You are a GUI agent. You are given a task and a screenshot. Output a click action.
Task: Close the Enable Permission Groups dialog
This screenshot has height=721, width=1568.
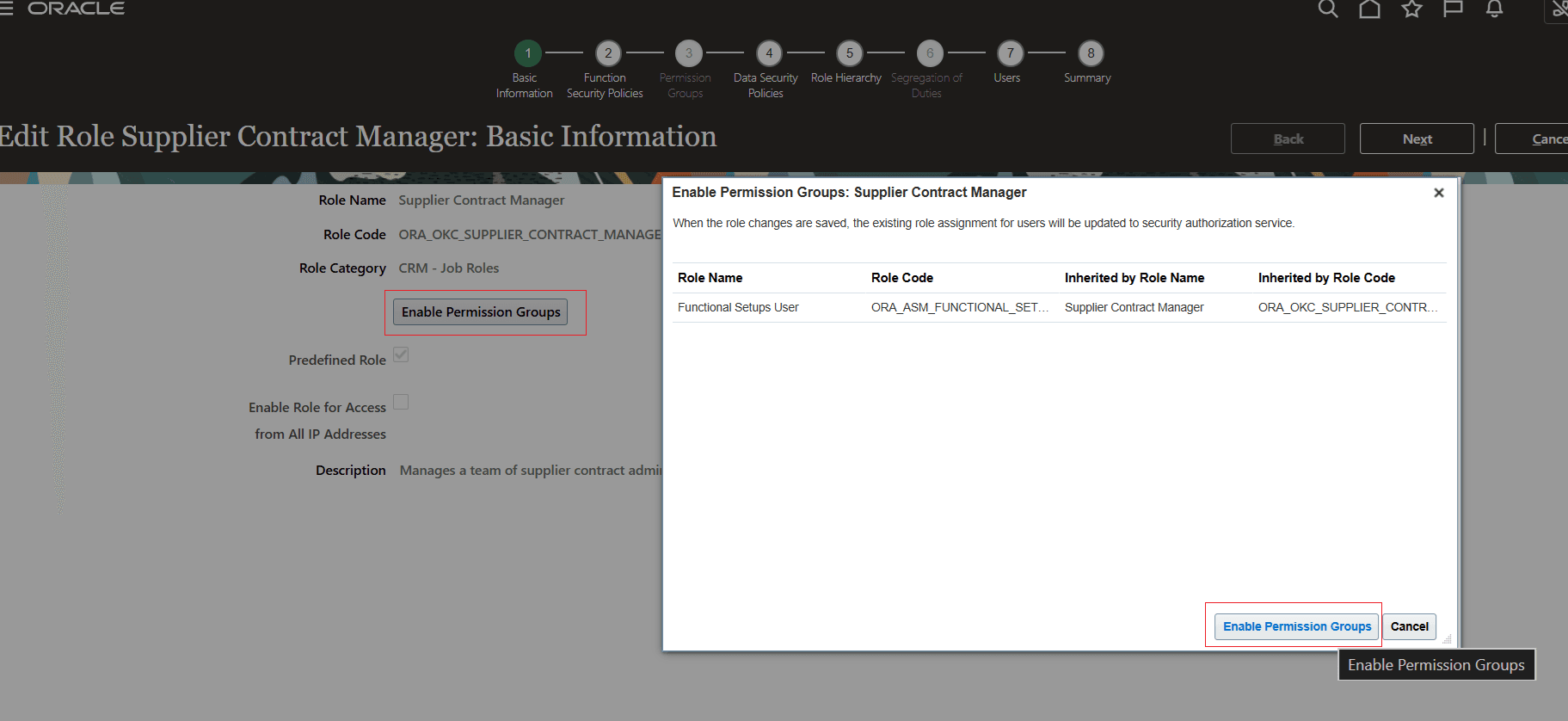[1438, 193]
